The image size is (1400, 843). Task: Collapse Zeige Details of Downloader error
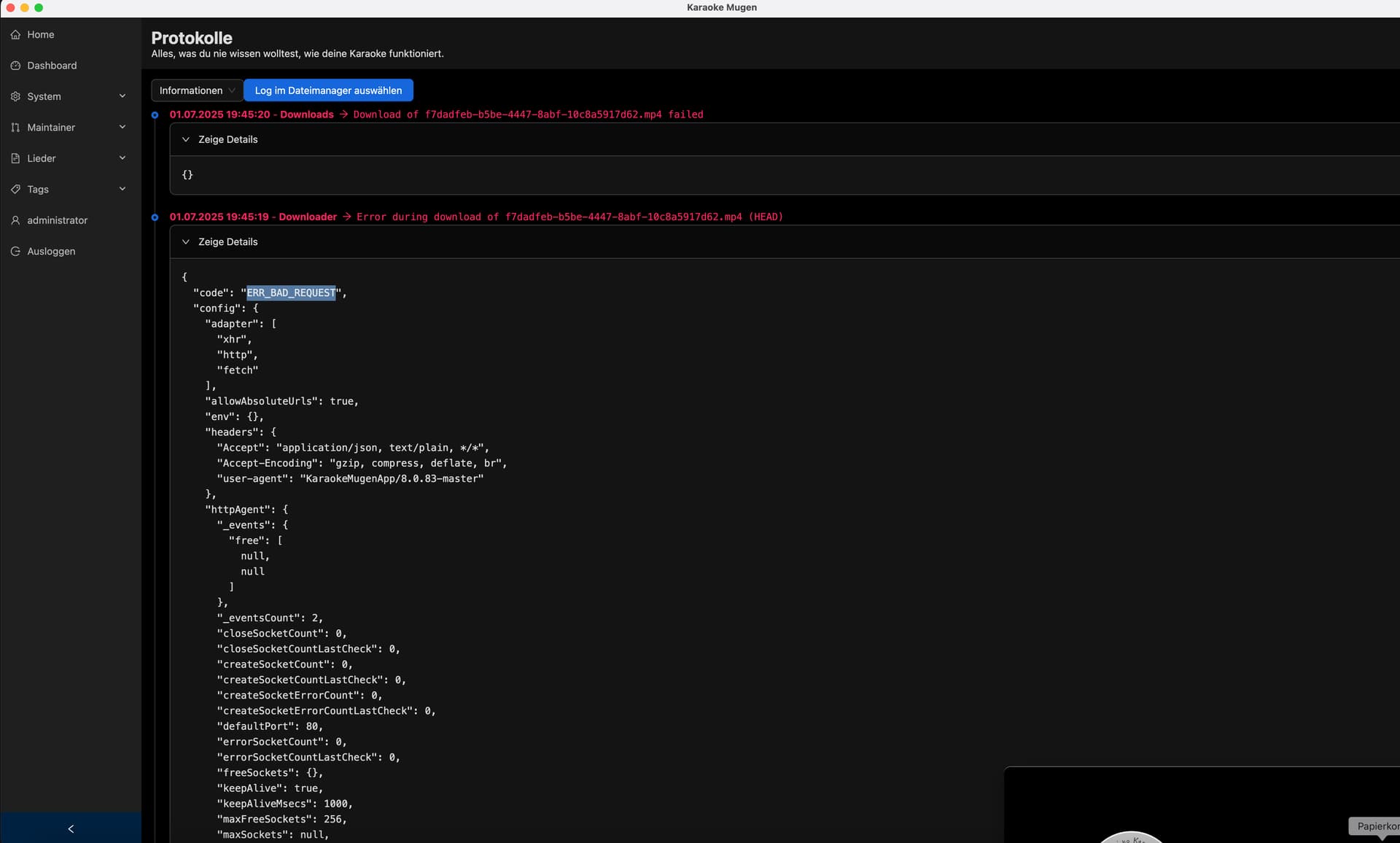[x=185, y=242]
